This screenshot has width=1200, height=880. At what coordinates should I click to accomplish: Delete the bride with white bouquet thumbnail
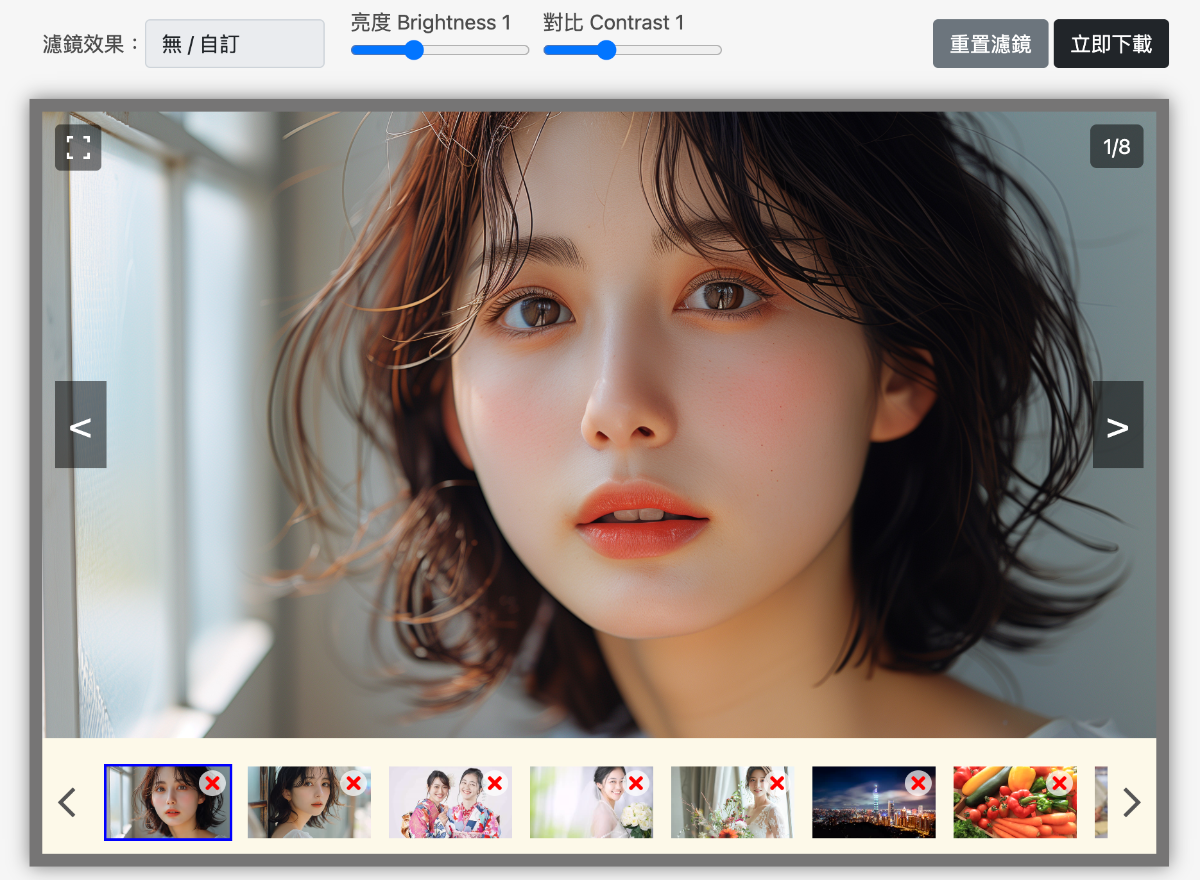click(x=635, y=783)
